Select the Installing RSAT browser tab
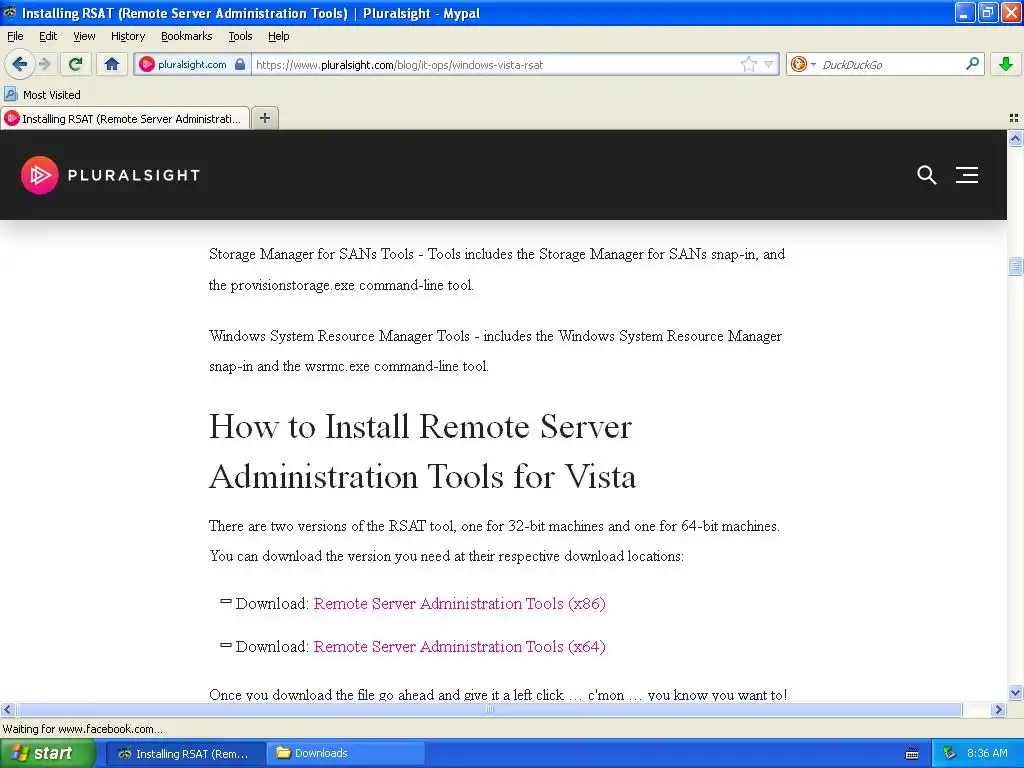This screenshot has height=768, width=1024. (x=125, y=118)
